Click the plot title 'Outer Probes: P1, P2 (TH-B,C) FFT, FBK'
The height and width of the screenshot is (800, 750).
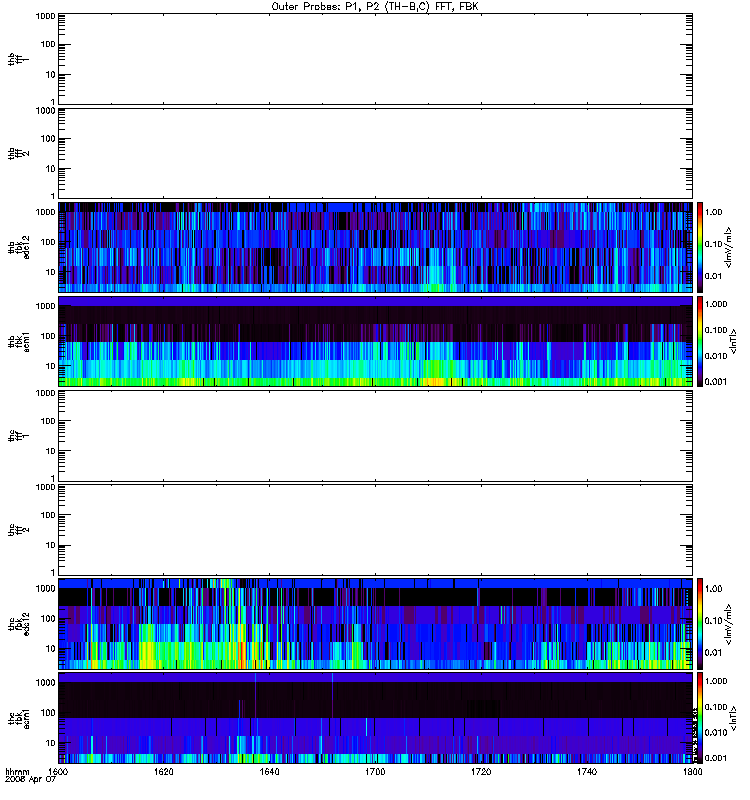(375, 7)
